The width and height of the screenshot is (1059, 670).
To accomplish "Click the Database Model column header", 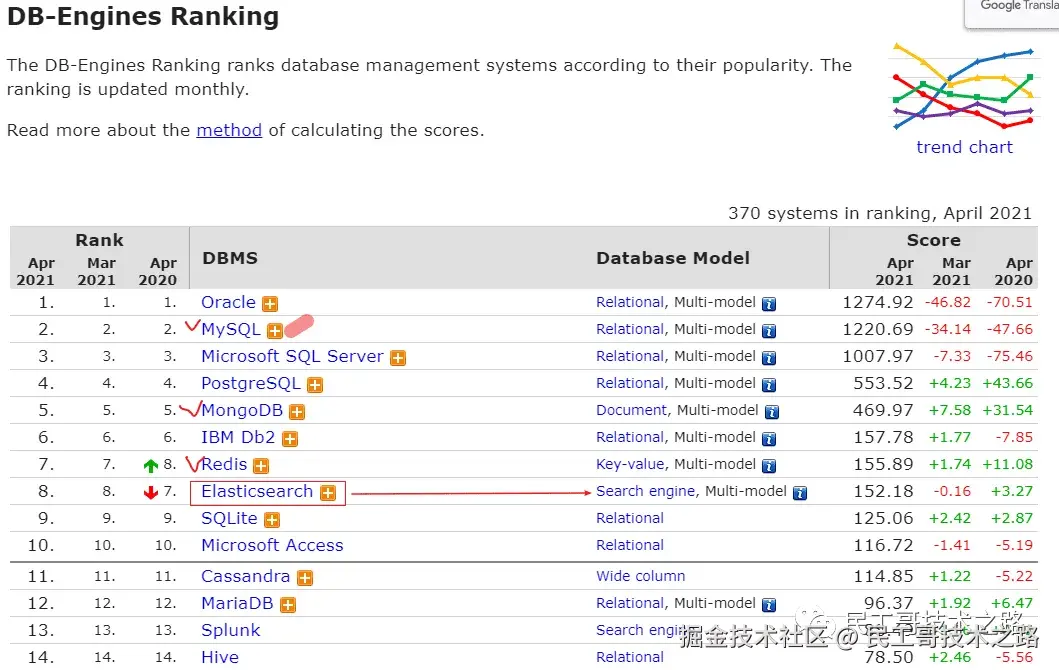I will point(673,258).
